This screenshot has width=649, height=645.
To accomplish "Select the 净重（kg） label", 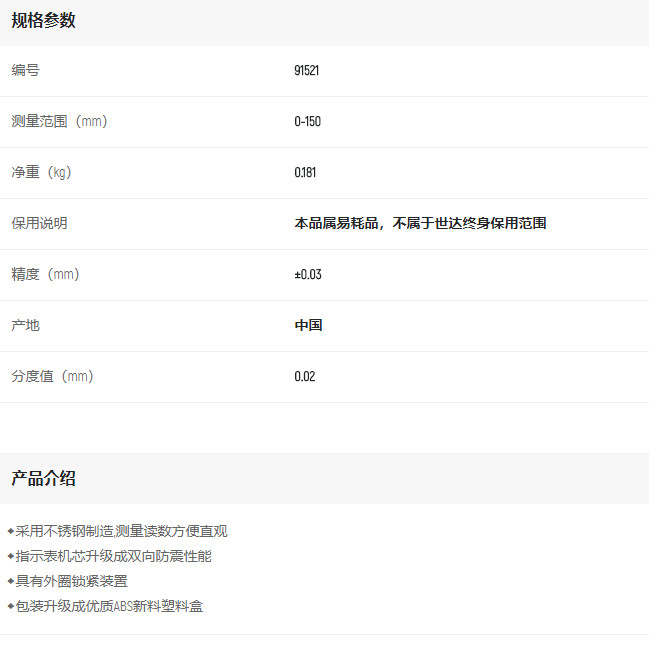I will 41,172.
